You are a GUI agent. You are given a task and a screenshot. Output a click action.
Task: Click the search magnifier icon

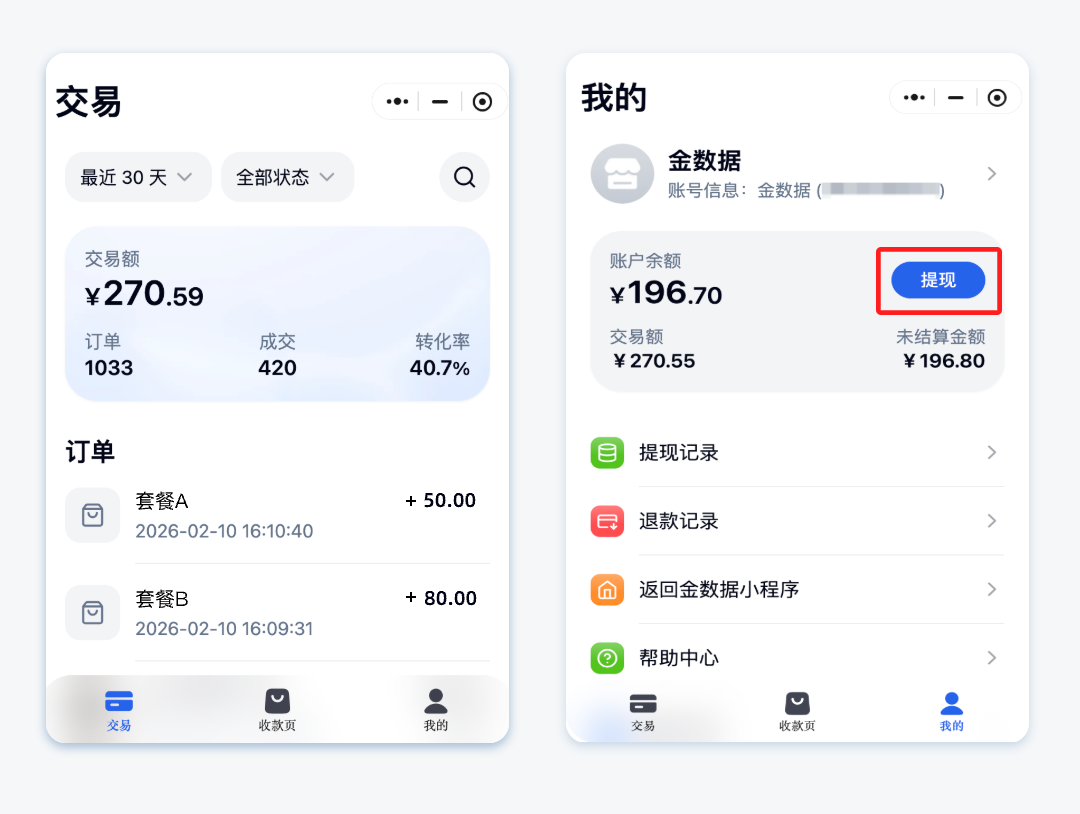pyautogui.click(x=465, y=178)
